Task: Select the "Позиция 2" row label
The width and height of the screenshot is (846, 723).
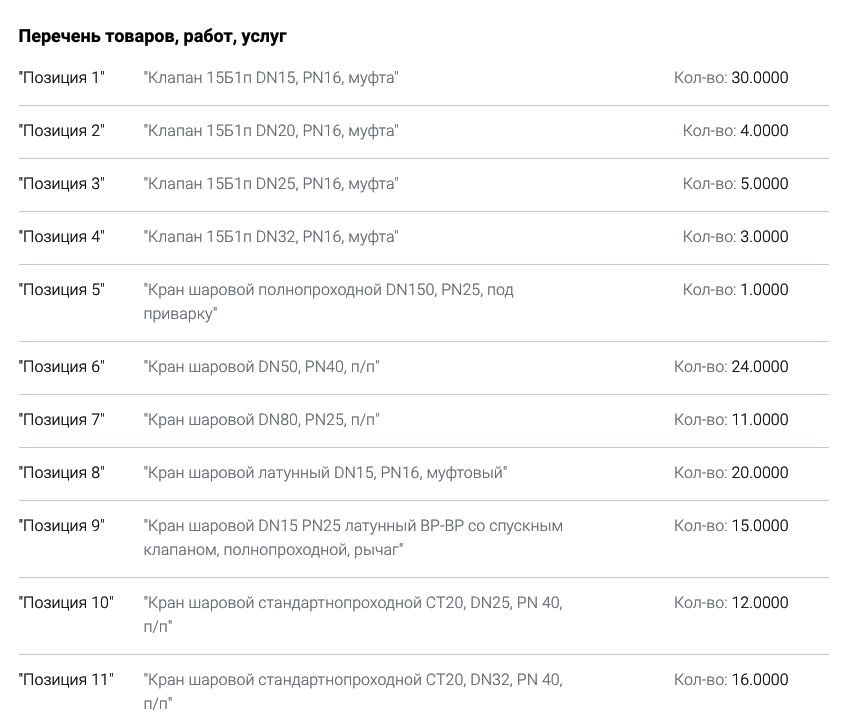Action: (62, 131)
